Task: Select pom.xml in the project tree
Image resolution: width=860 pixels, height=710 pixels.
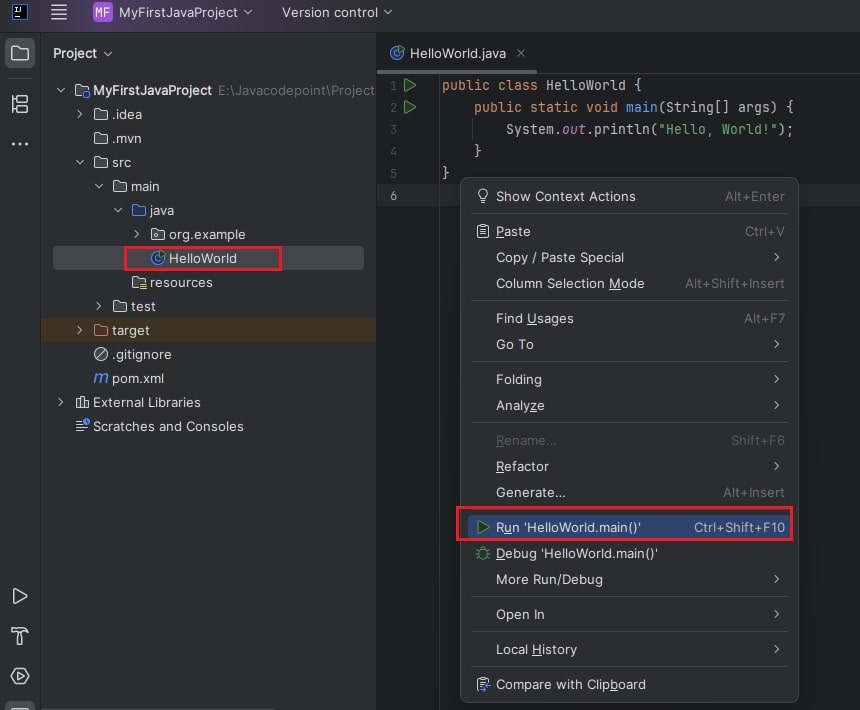Action: 138,378
